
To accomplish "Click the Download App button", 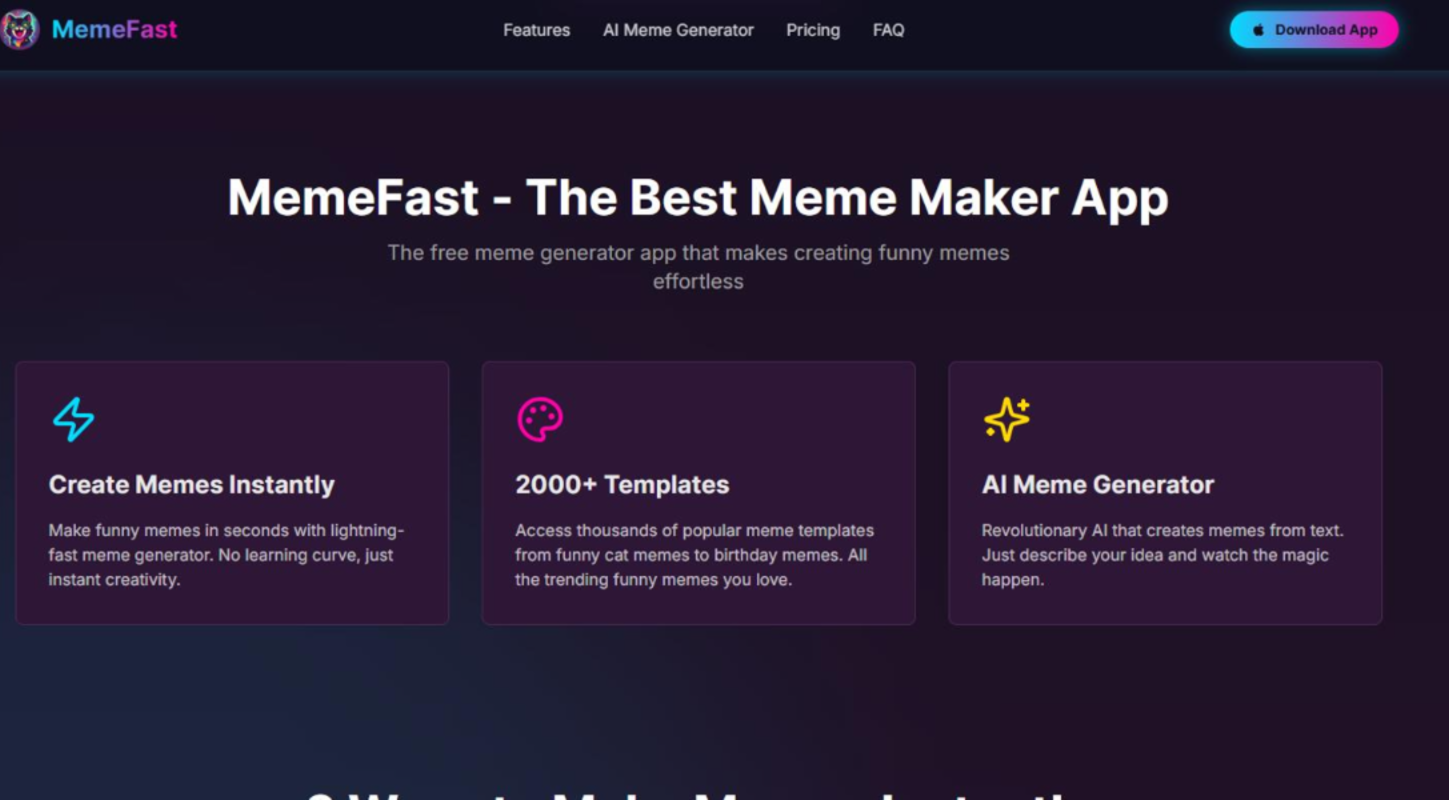I will click(x=1314, y=30).
